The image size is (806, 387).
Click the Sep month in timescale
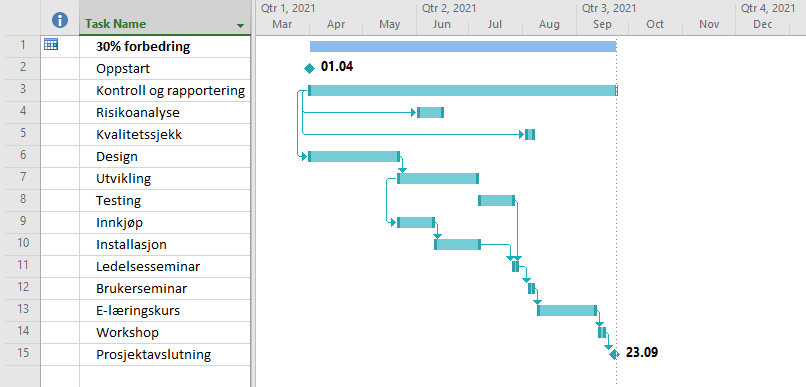(602, 25)
